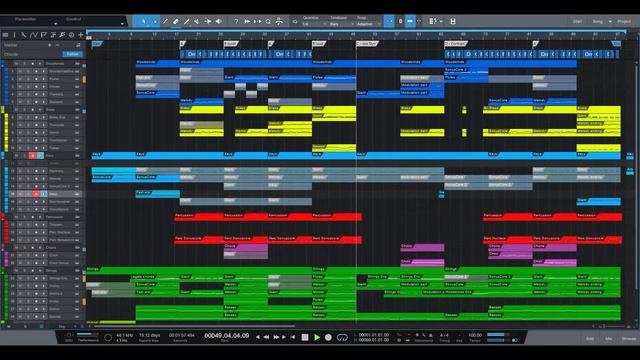Click the fast forward button in transport
This screenshot has height=360, width=640.
(x=276, y=337)
